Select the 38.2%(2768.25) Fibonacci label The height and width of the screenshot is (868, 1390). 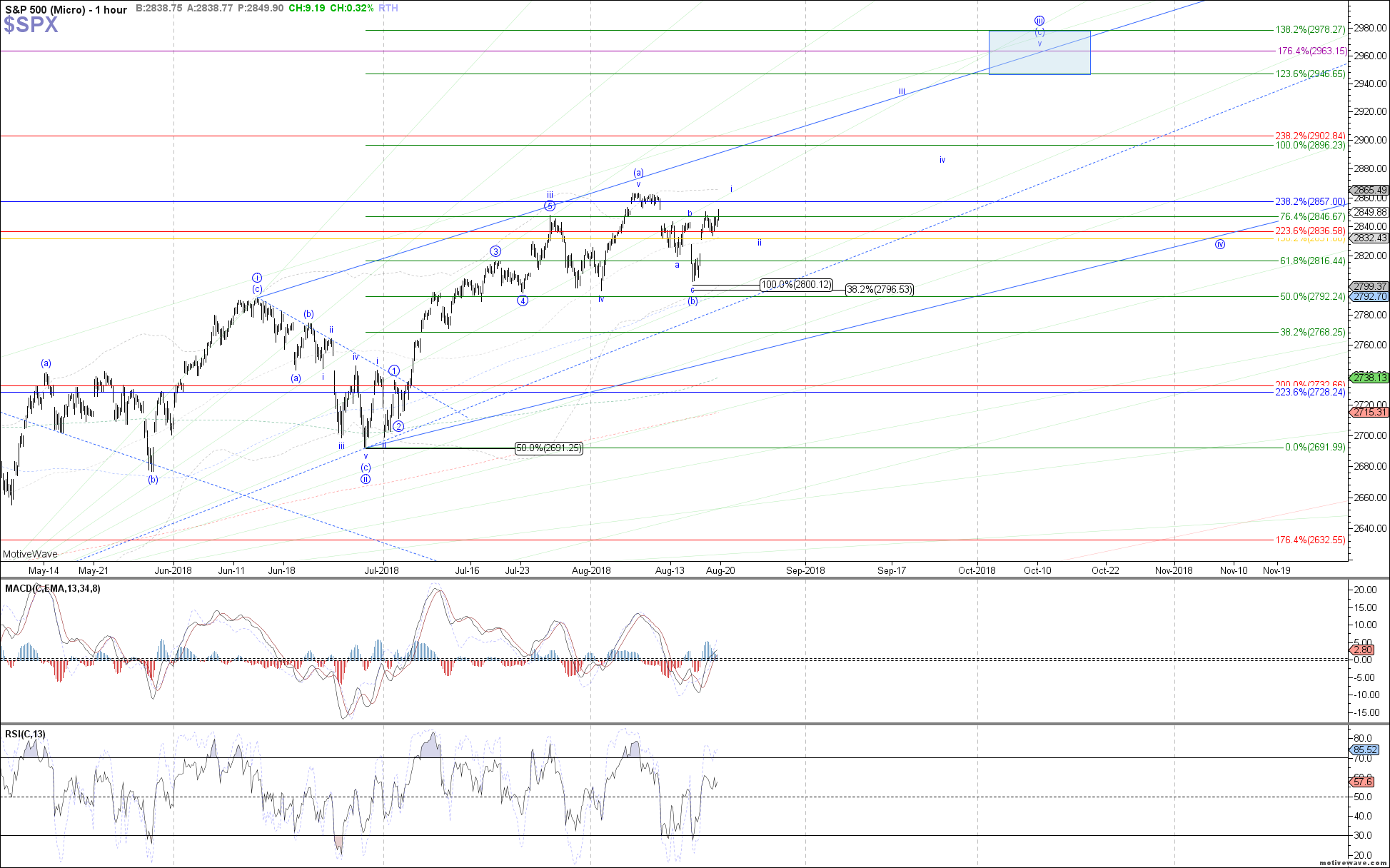tap(1312, 332)
